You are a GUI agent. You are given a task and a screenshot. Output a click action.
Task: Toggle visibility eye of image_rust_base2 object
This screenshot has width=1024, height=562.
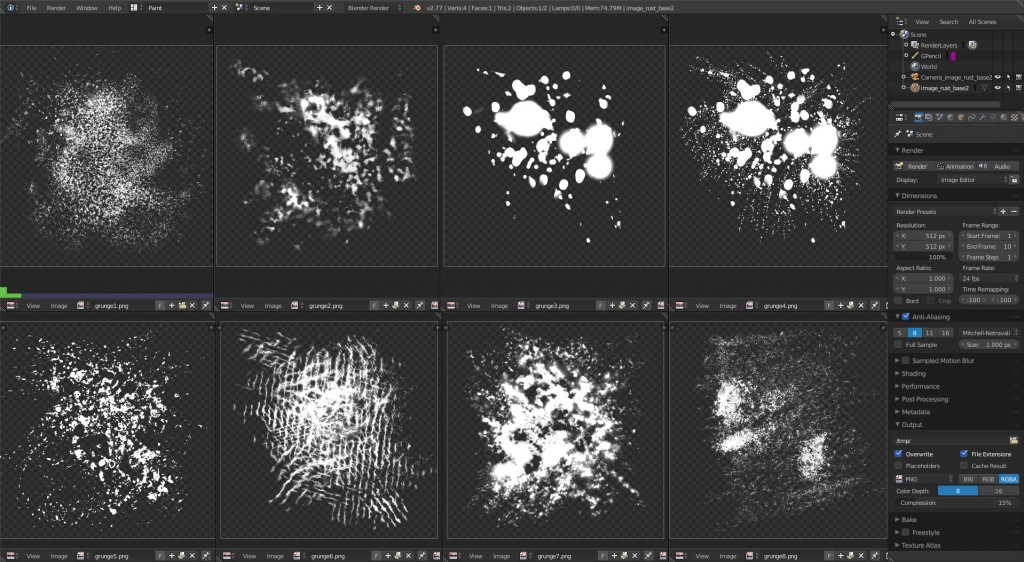(x=997, y=88)
